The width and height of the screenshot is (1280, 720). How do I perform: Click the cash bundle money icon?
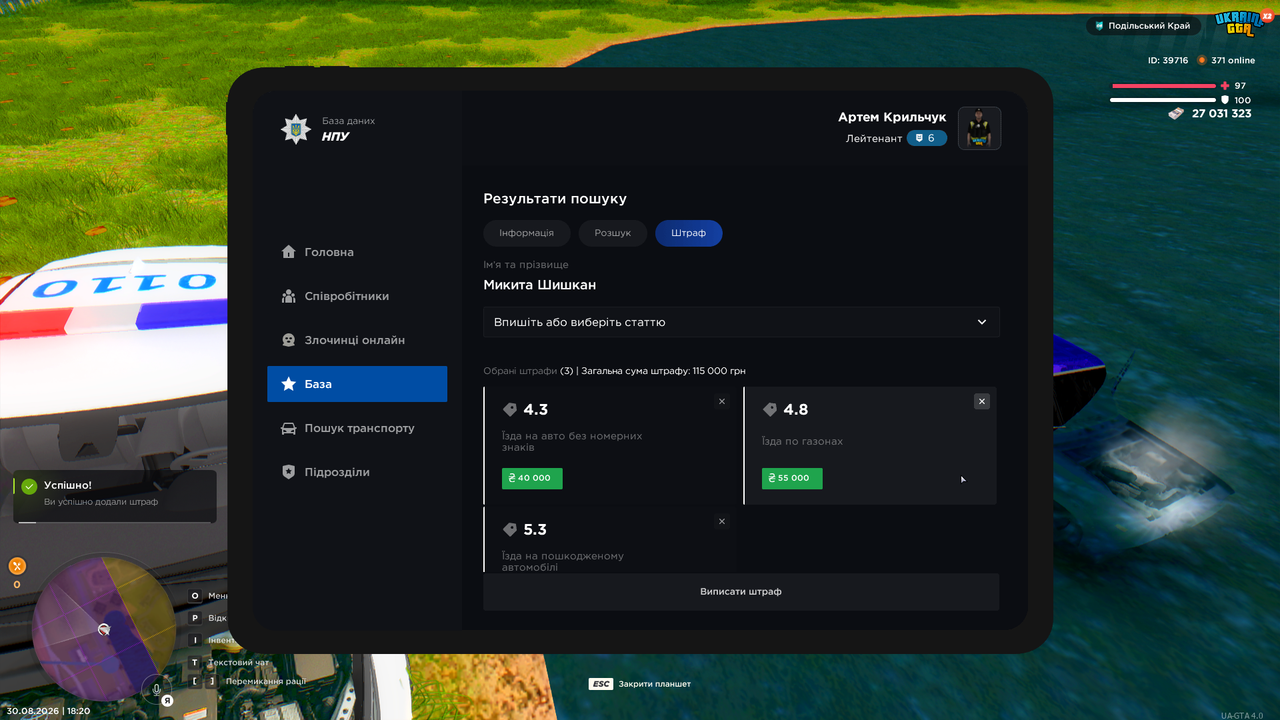(1177, 114)
